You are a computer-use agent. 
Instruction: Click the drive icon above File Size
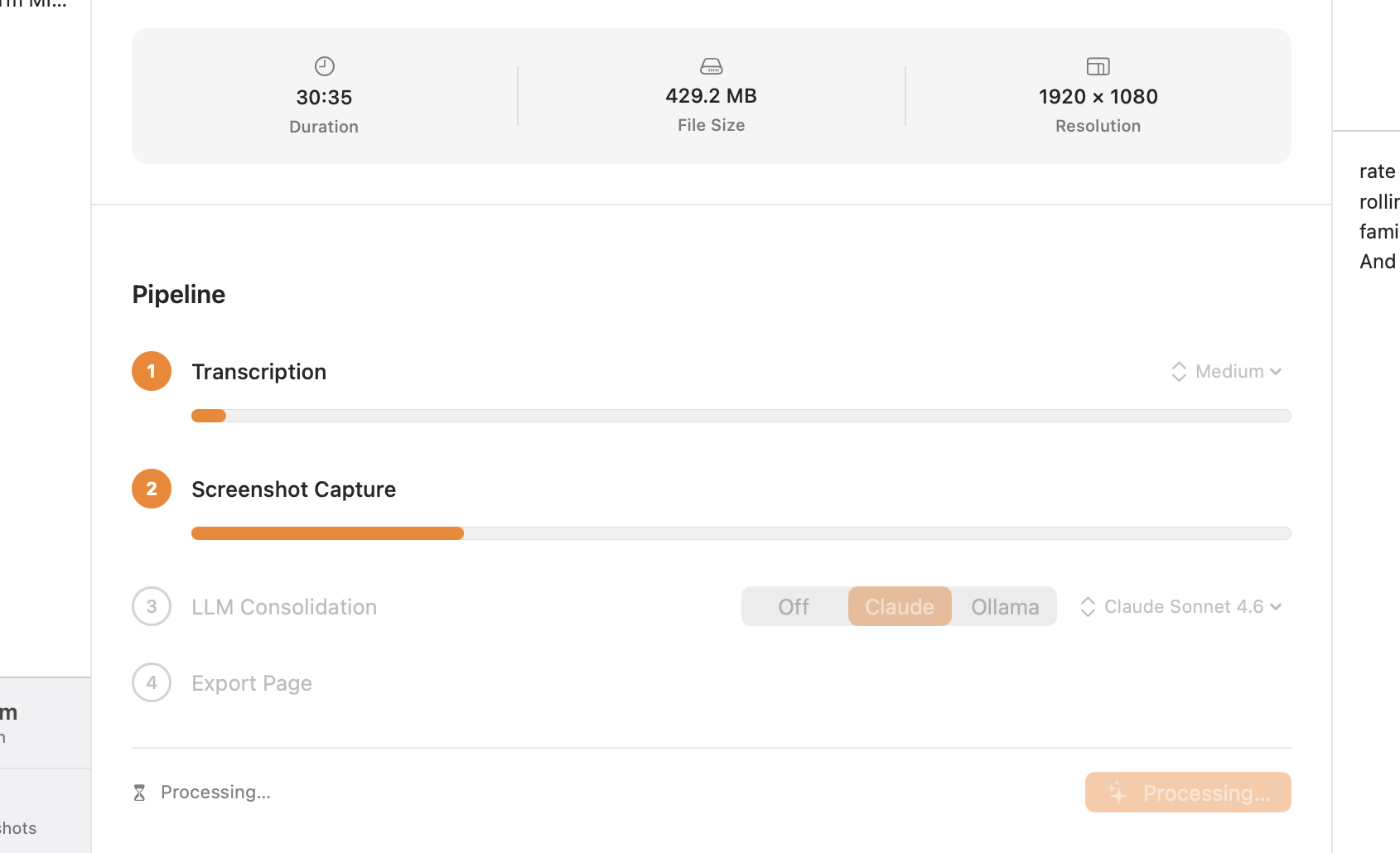[x=711, y=66]
